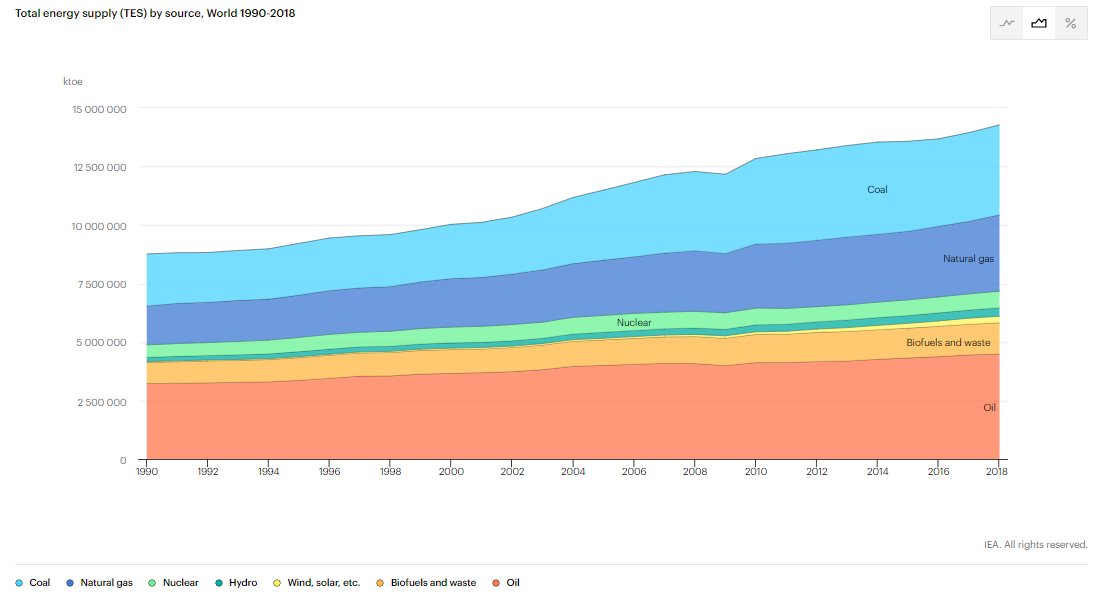The width and height of the screenshot is (1102, 603).
Task: Click the Nuclear label inside chart
Action: pos(634,323)
